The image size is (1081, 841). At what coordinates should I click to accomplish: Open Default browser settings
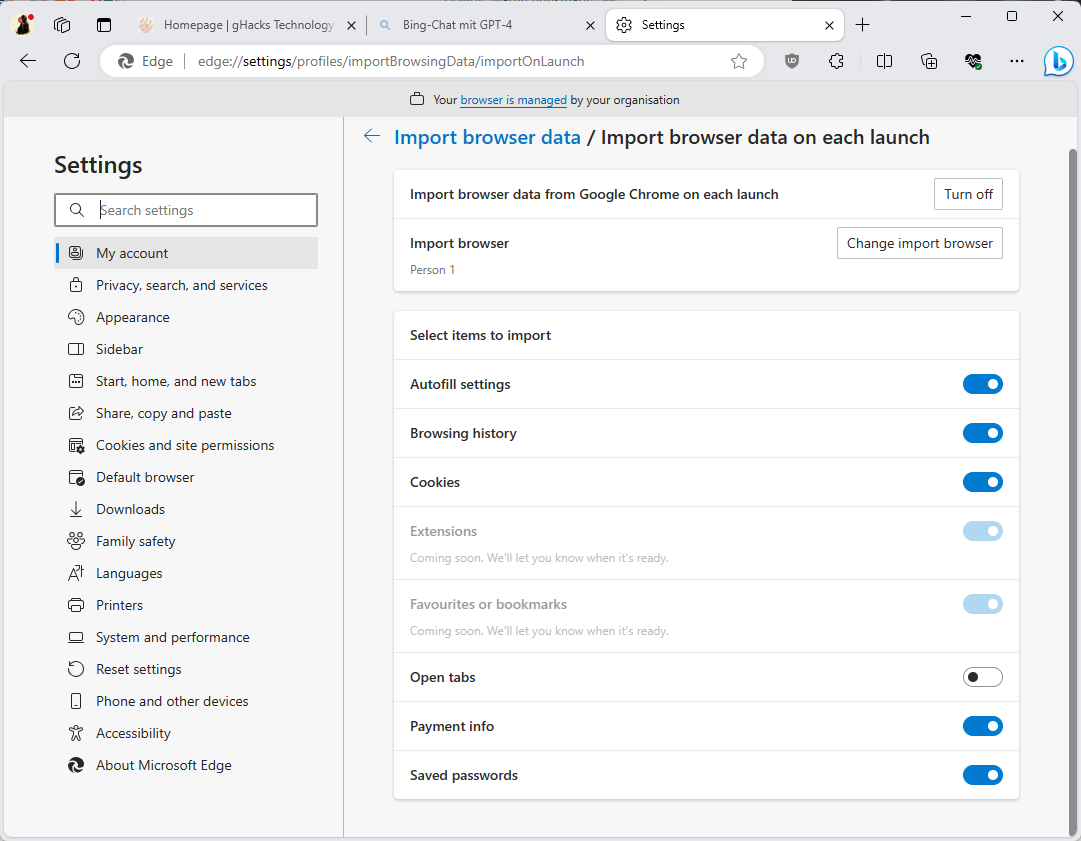pos(186,477)
